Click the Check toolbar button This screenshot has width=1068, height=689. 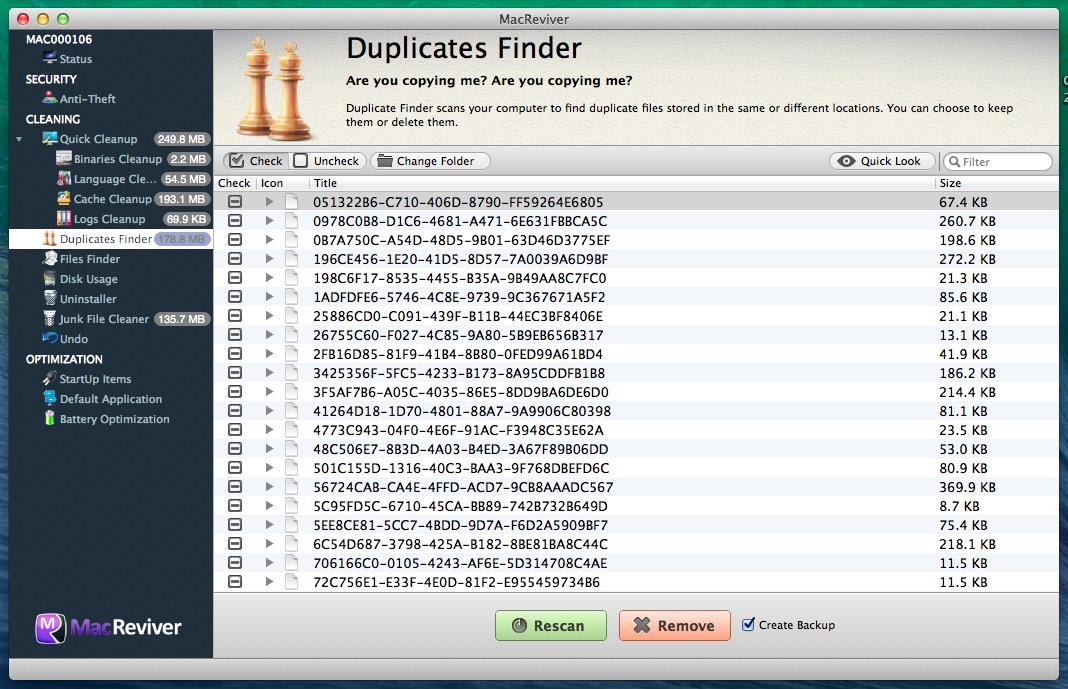click(256, 161)
